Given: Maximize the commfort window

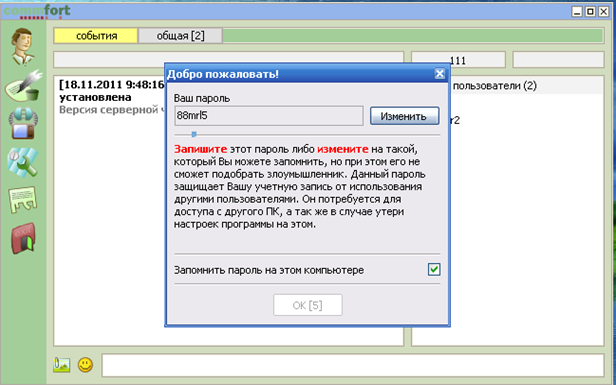Looking at the screenshot, I should click(590, 11).
